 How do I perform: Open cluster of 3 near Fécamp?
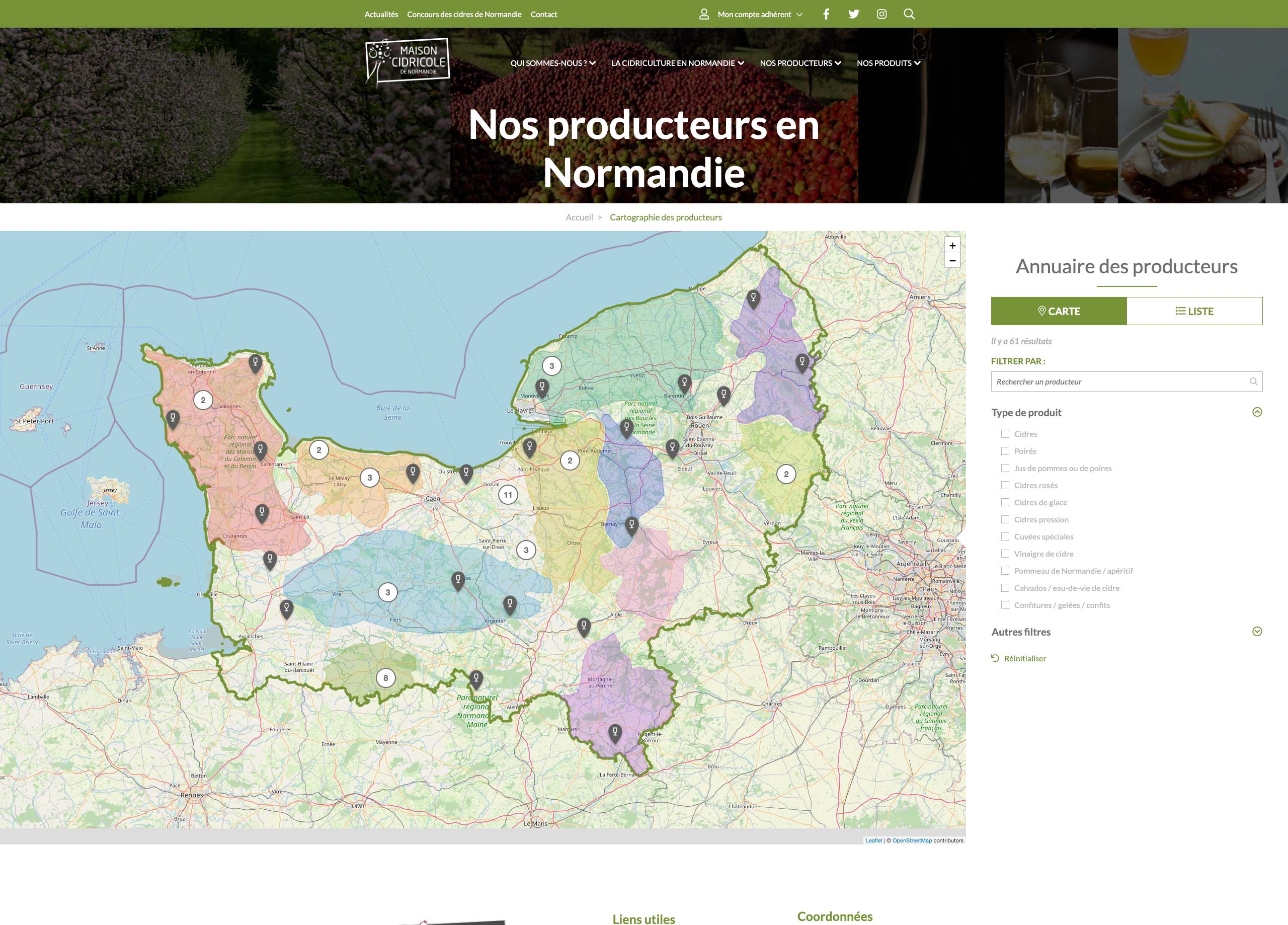pos(551,366)
